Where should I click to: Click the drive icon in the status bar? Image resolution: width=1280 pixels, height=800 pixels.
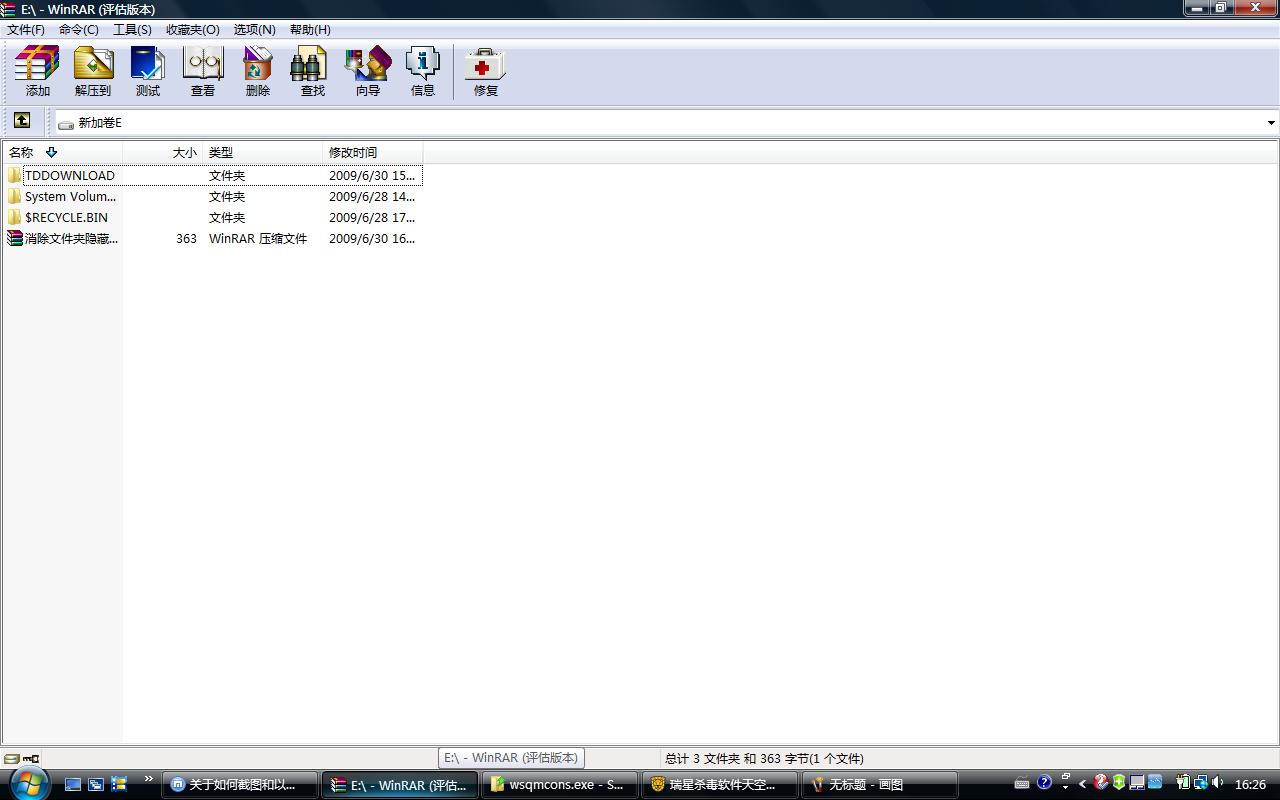[x=11, y=758]
